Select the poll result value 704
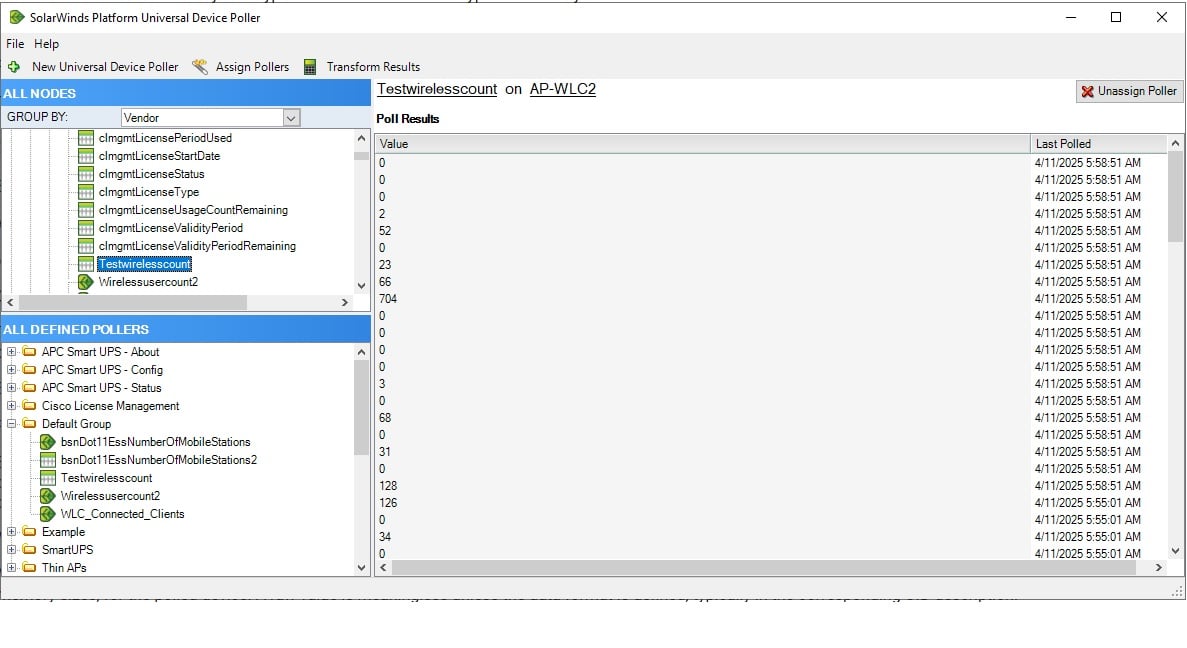Viewport: 1187px width, 648px height. point(388,299)
